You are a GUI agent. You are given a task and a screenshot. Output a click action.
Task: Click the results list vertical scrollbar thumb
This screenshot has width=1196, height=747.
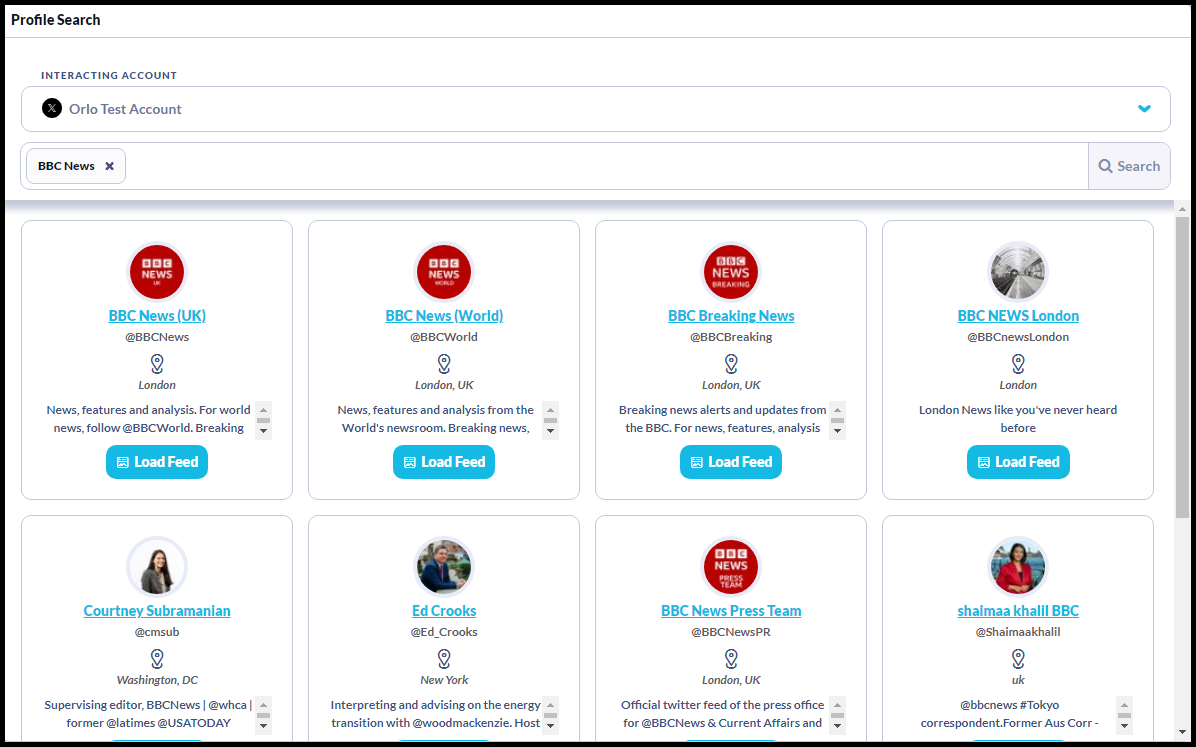point(1182,367)
